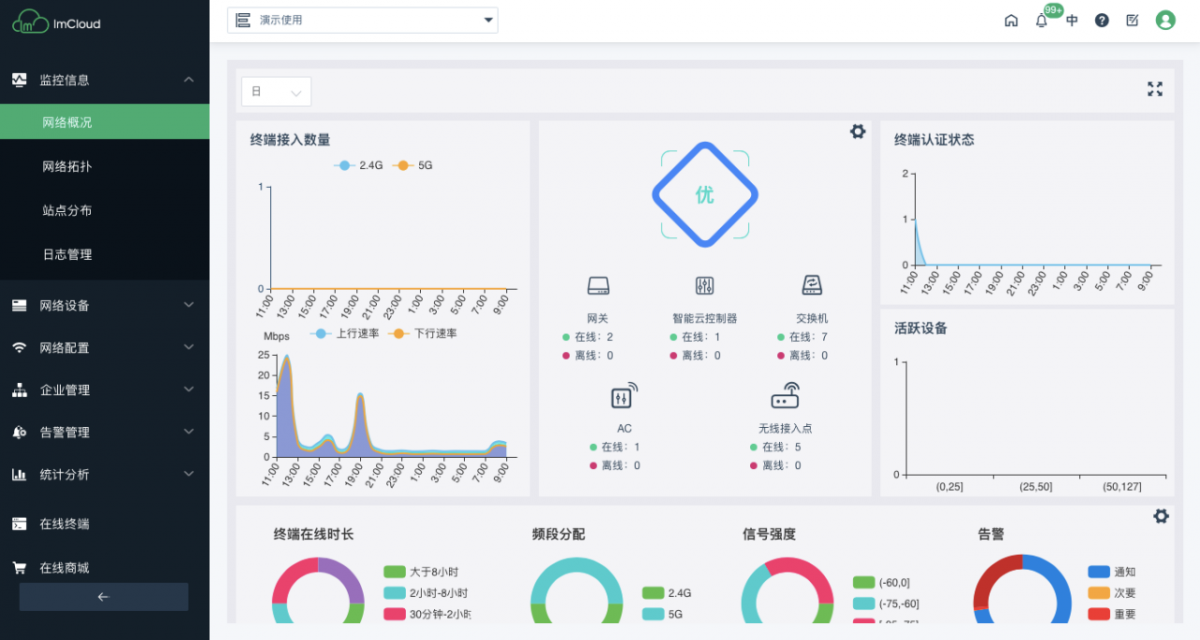Click the gateway (网关) device icon
This screenshot has width=1200, height=640.
[598, 287]
